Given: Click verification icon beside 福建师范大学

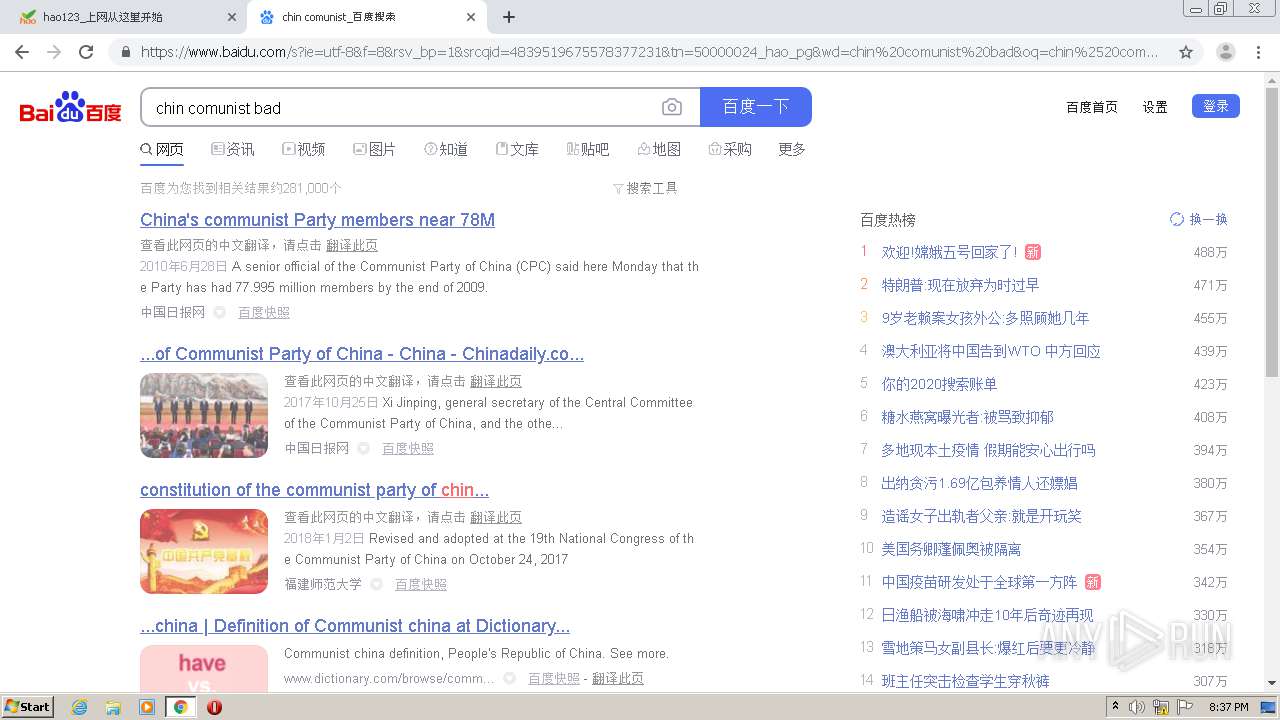Looking at the screenshot, I should [x=376, y=584].
